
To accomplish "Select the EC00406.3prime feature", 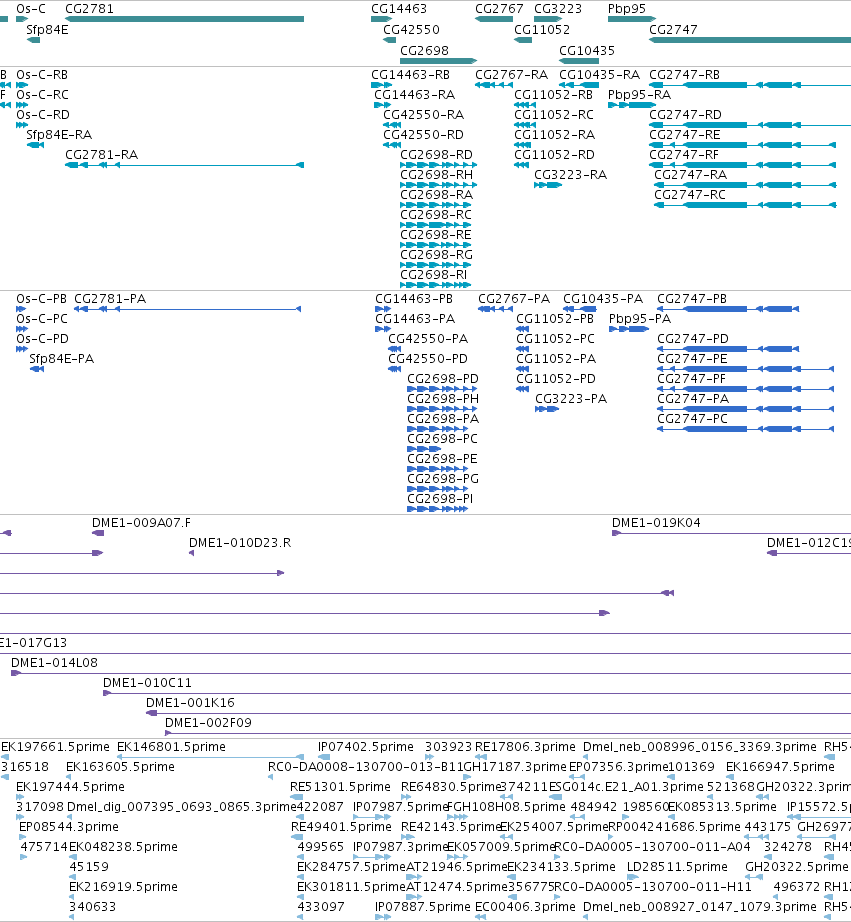I will tap(480, 917).
